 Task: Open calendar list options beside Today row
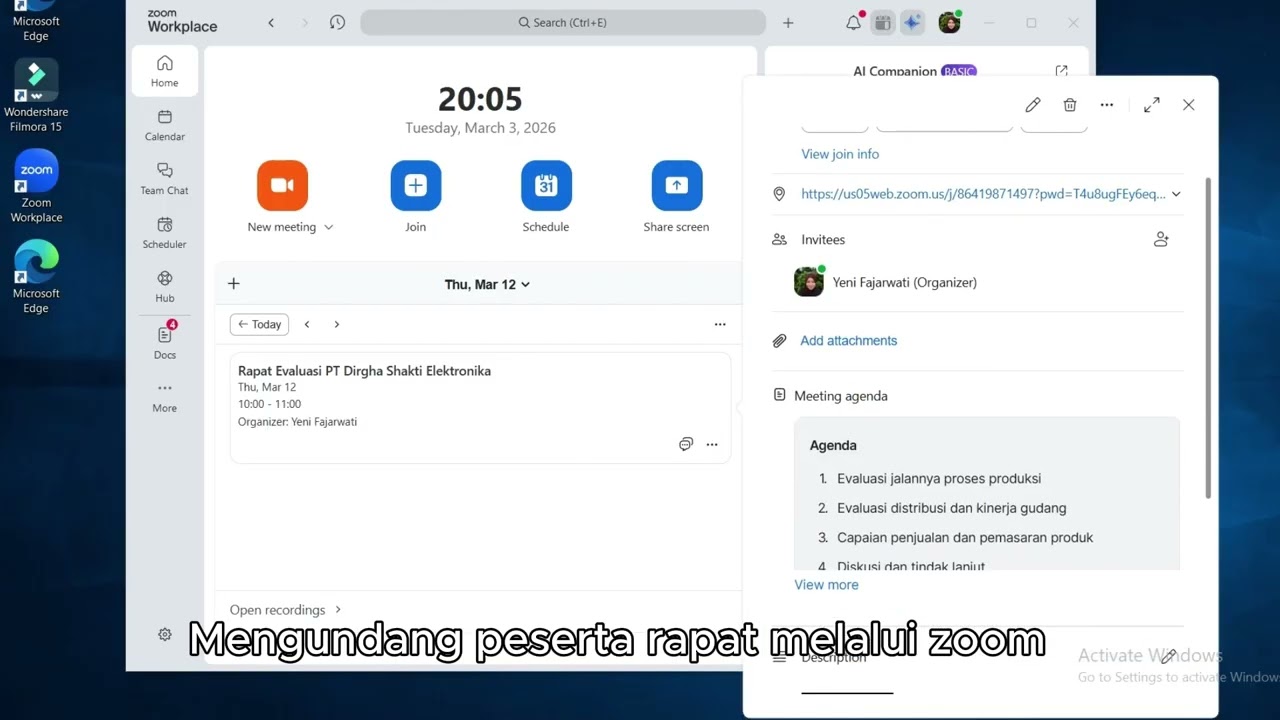[720, 324]
